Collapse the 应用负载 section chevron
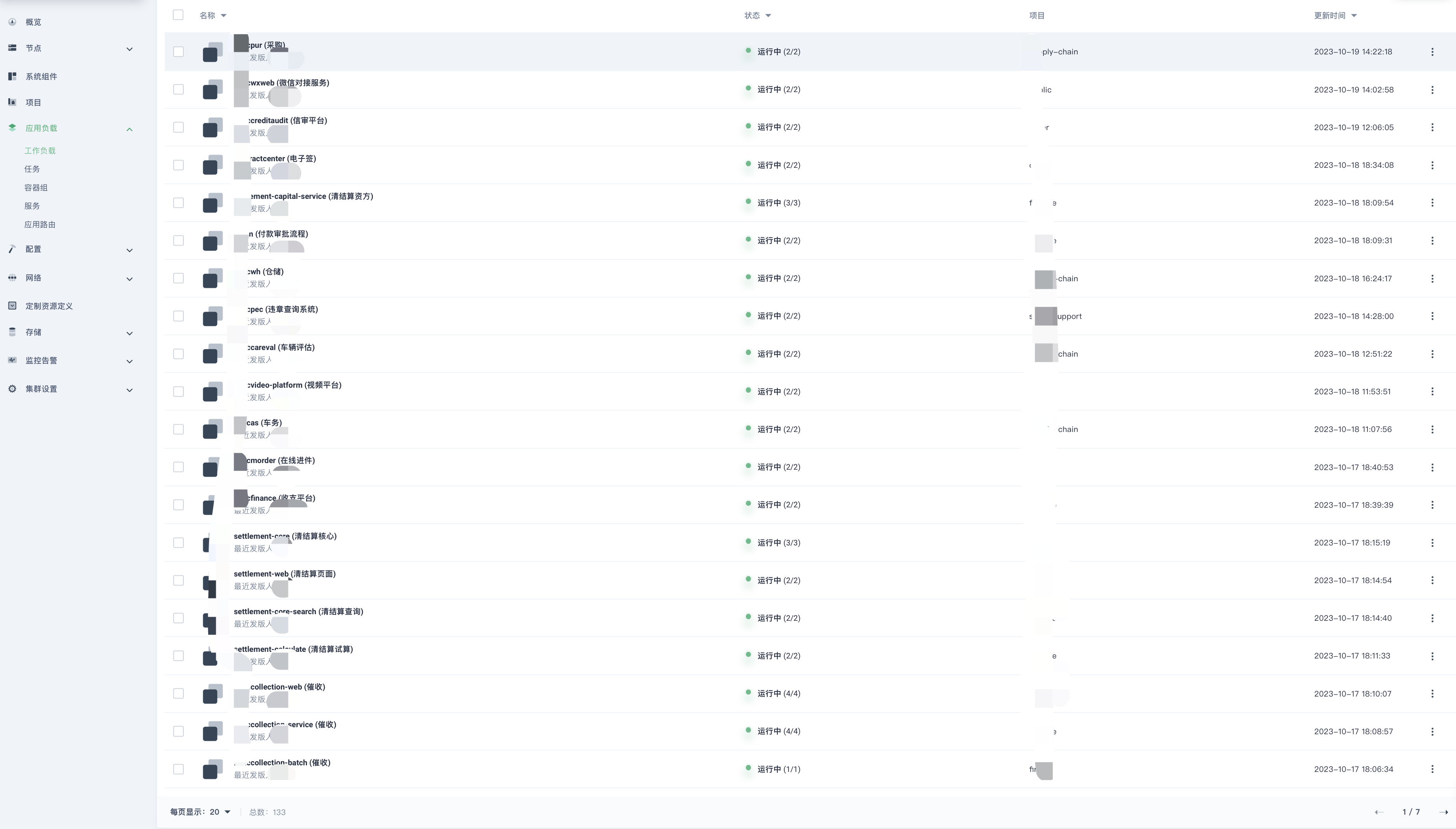The height and width of the screenshot is (829, 1456). pos(129,129)
